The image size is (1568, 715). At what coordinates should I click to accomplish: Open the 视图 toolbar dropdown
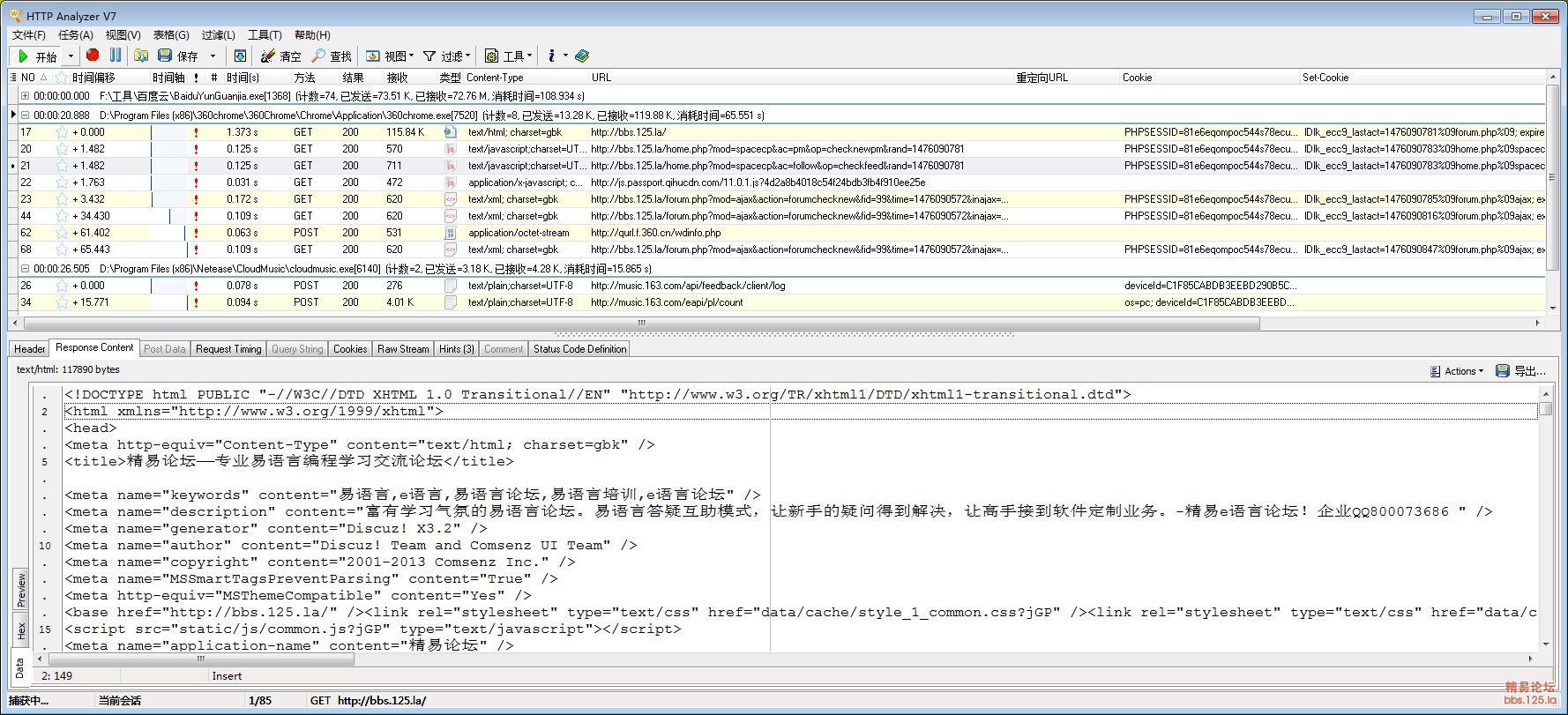click(390, 56)
